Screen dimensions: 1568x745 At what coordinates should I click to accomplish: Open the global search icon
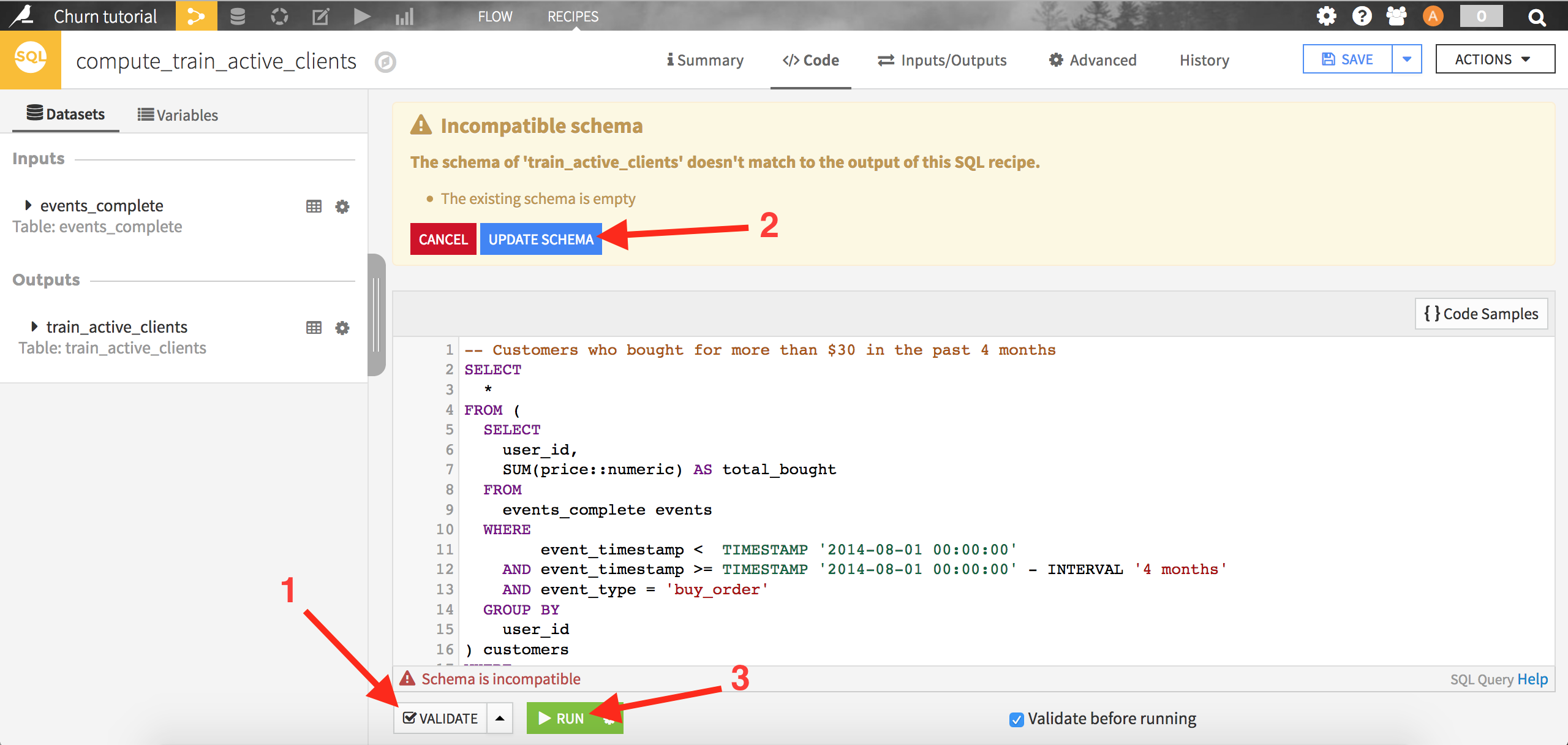click(x=1537, y=17)
